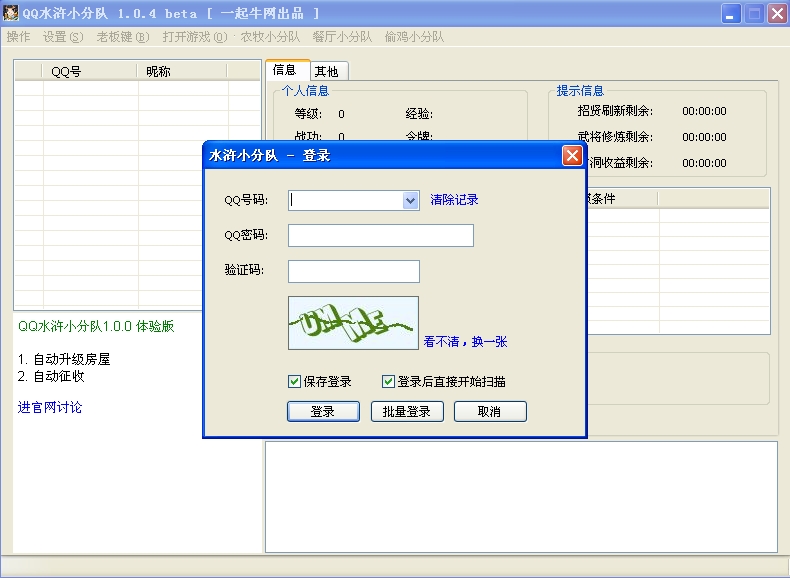This screenshot has width=790, height=578.
Task: Click the '1. 自动升级房屋' text line
Action: pos(64,359)
